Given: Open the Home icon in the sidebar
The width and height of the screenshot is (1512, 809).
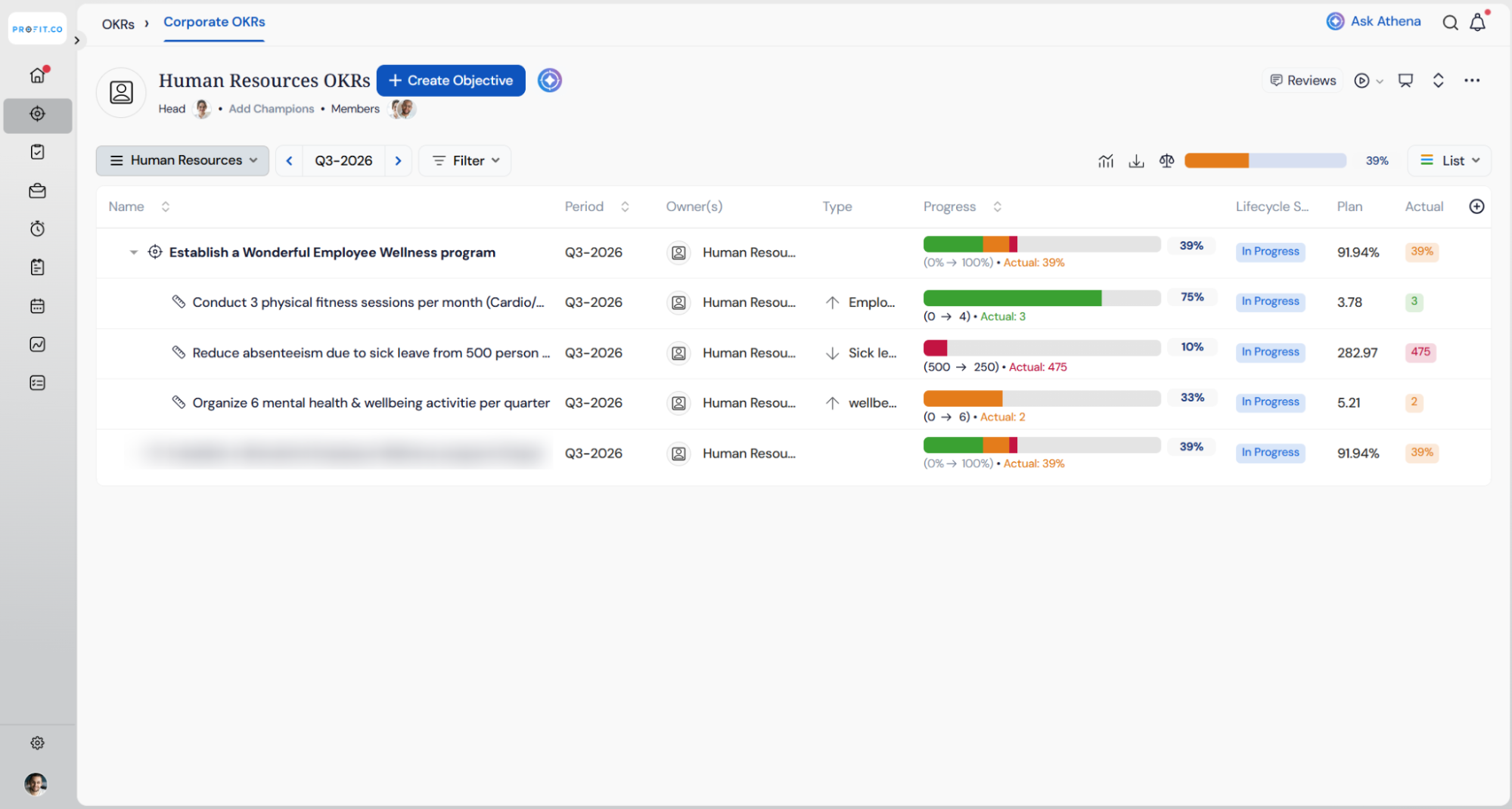Looking at the screenshot, I should [38, 75].
